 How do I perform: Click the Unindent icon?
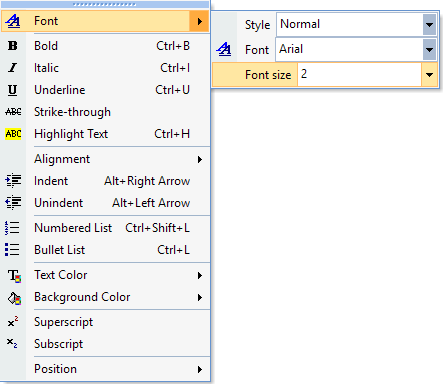[13, 203]
